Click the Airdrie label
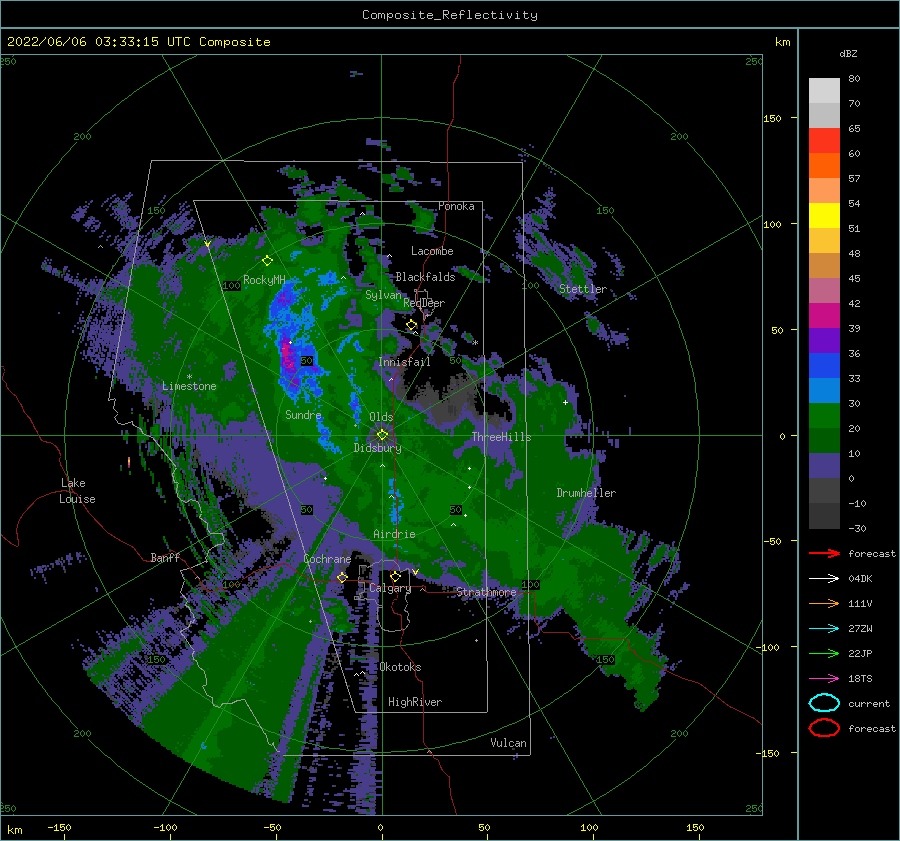The height and width of the screenshot is (841, 900). coord(394,534)
